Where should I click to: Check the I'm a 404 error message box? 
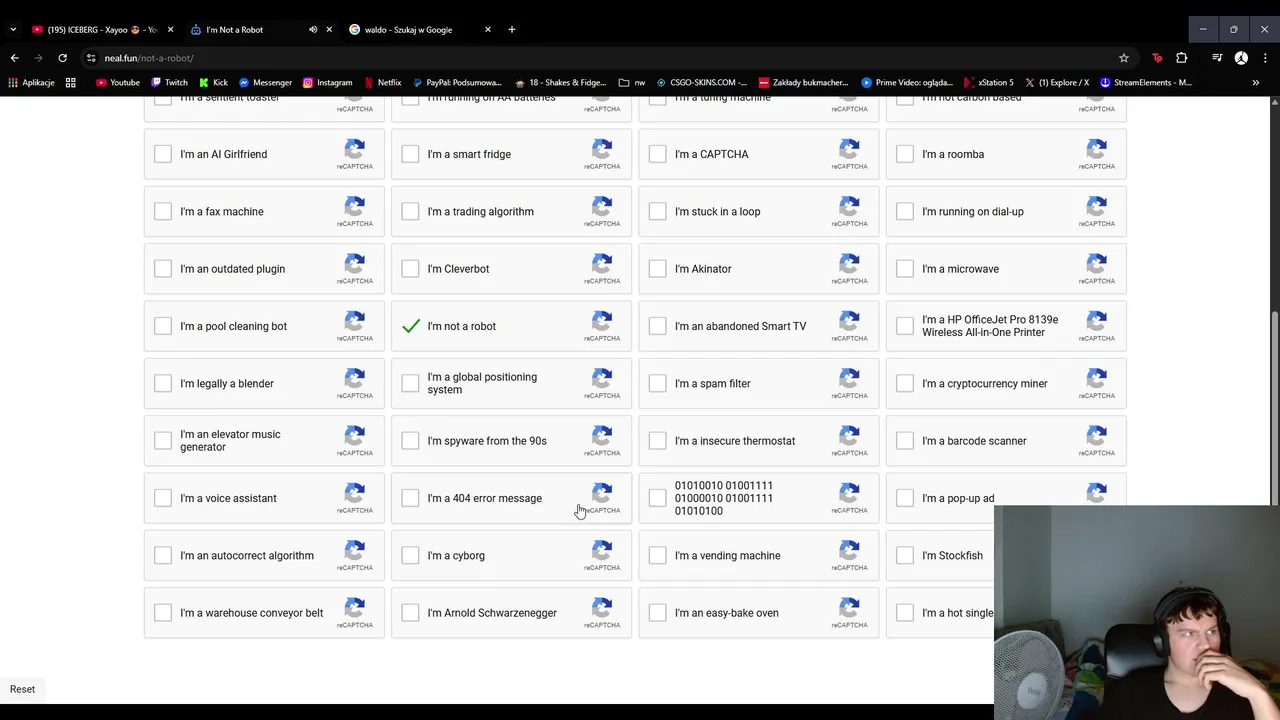click(410, 498)
